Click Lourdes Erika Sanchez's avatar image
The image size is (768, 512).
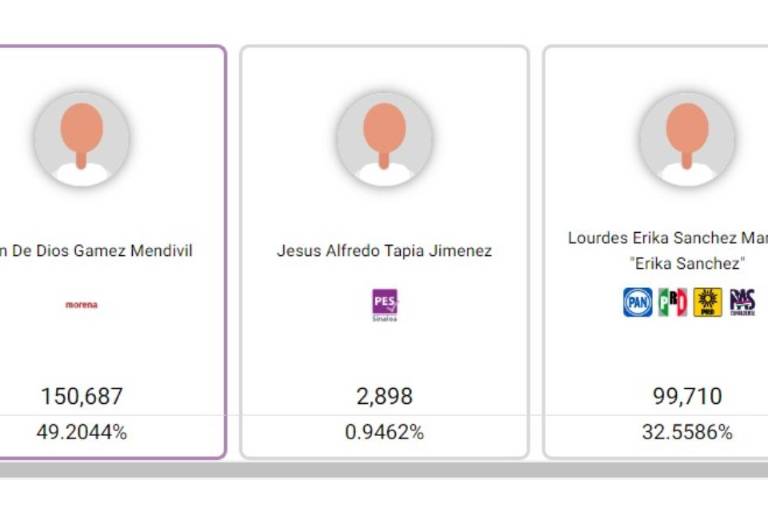pyautogui.click(x=687, y=140)
